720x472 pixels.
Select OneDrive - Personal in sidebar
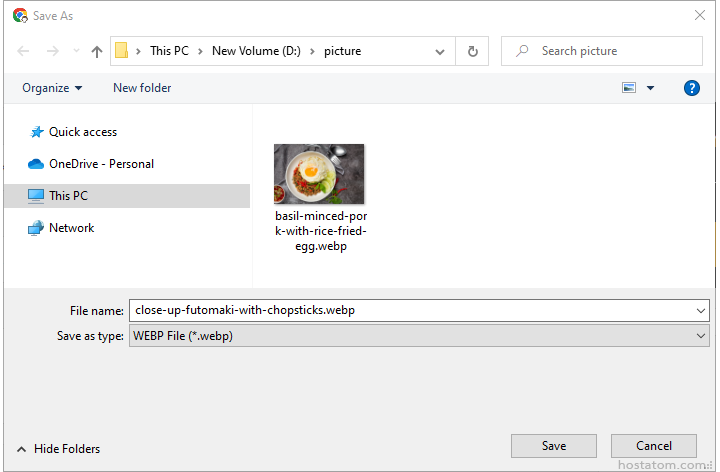pyautogui.click(x=100, y=164)
